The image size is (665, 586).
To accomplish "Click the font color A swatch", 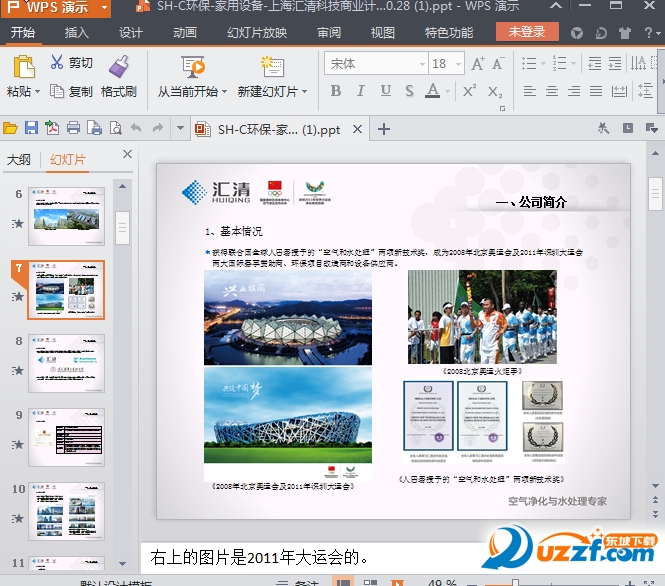I will click(x=432, y=91).
